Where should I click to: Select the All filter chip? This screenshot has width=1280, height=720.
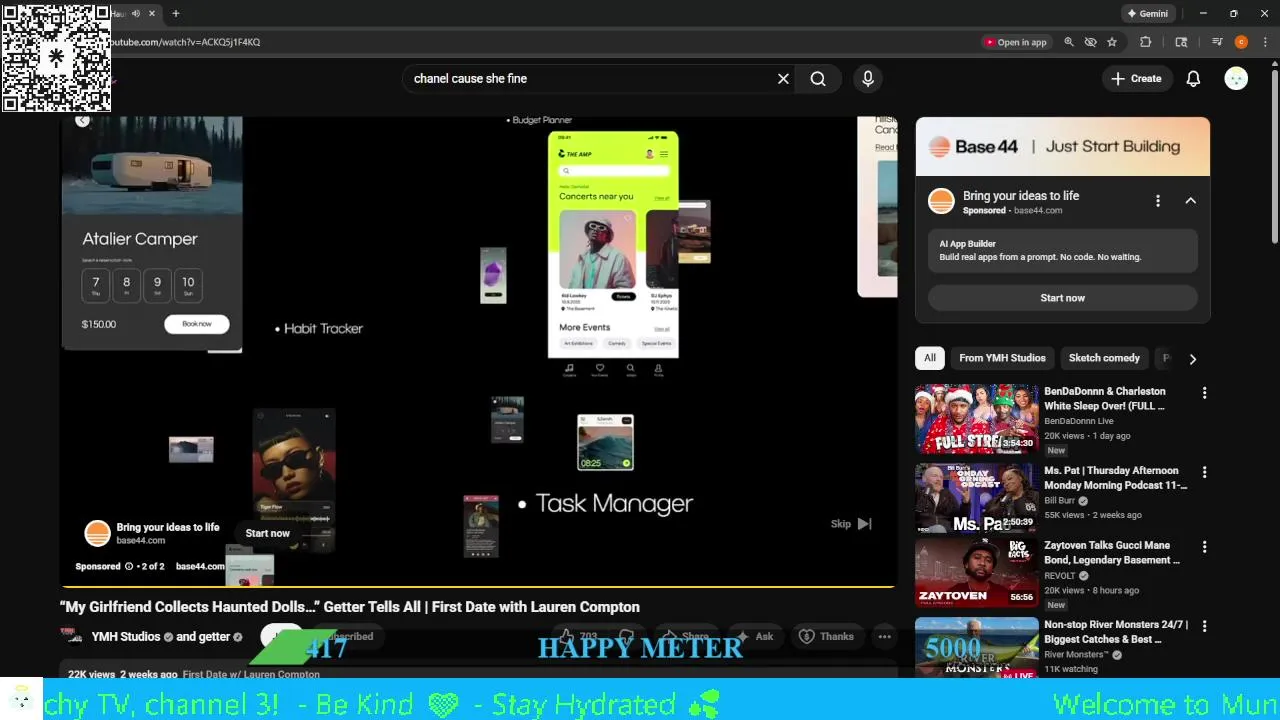[930, 358]
